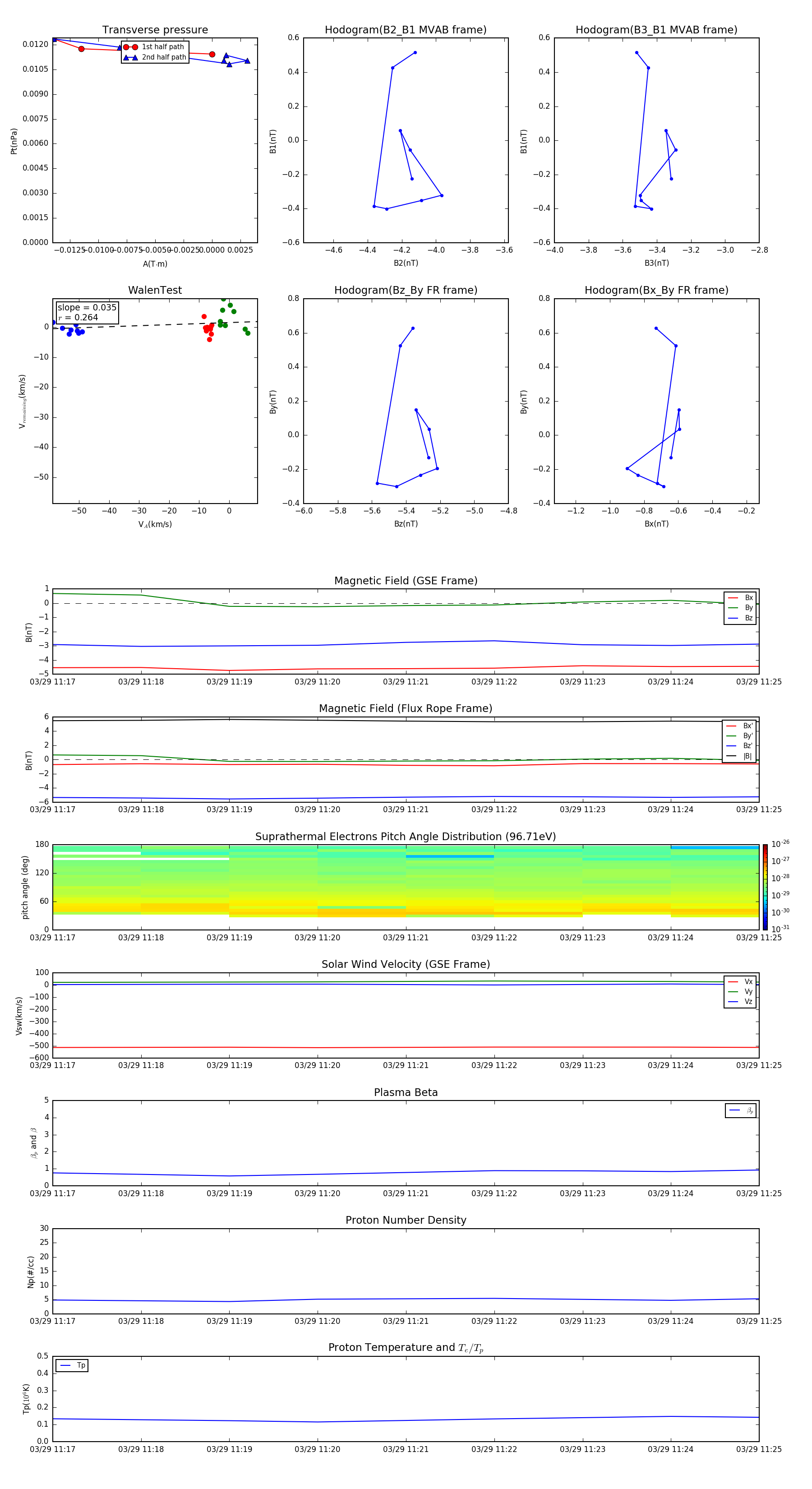Click the 'Magnetic Field (Flux Rope Frame)' title
Screen dimensions: 812x1489
pos(406,709)
